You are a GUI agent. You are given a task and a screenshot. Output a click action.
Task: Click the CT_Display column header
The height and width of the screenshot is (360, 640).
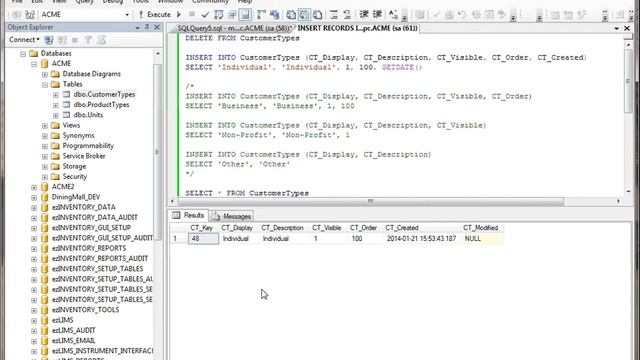tap(237, 228)
